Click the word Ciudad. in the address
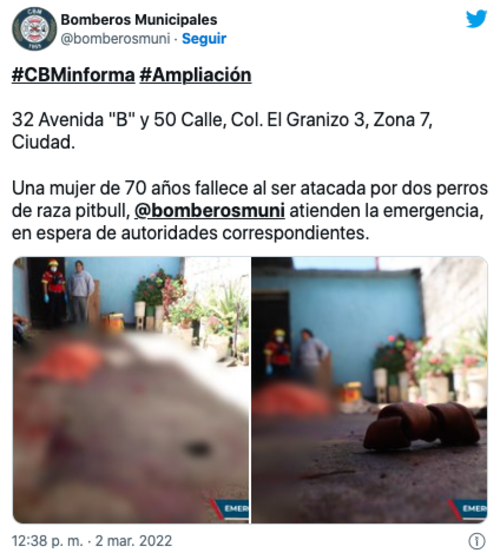Screen dimensions: 500x553 43,142
